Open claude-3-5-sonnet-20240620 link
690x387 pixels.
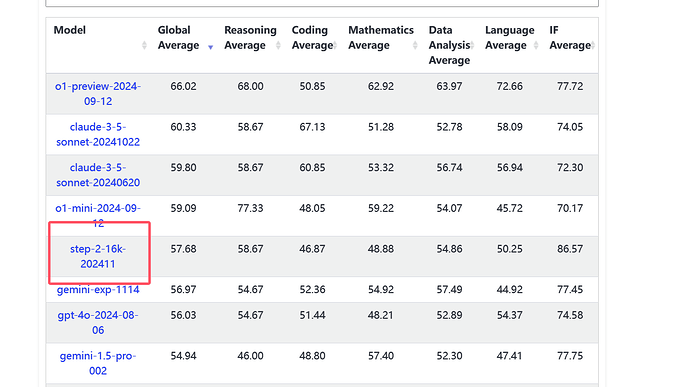tap(98, 175)
